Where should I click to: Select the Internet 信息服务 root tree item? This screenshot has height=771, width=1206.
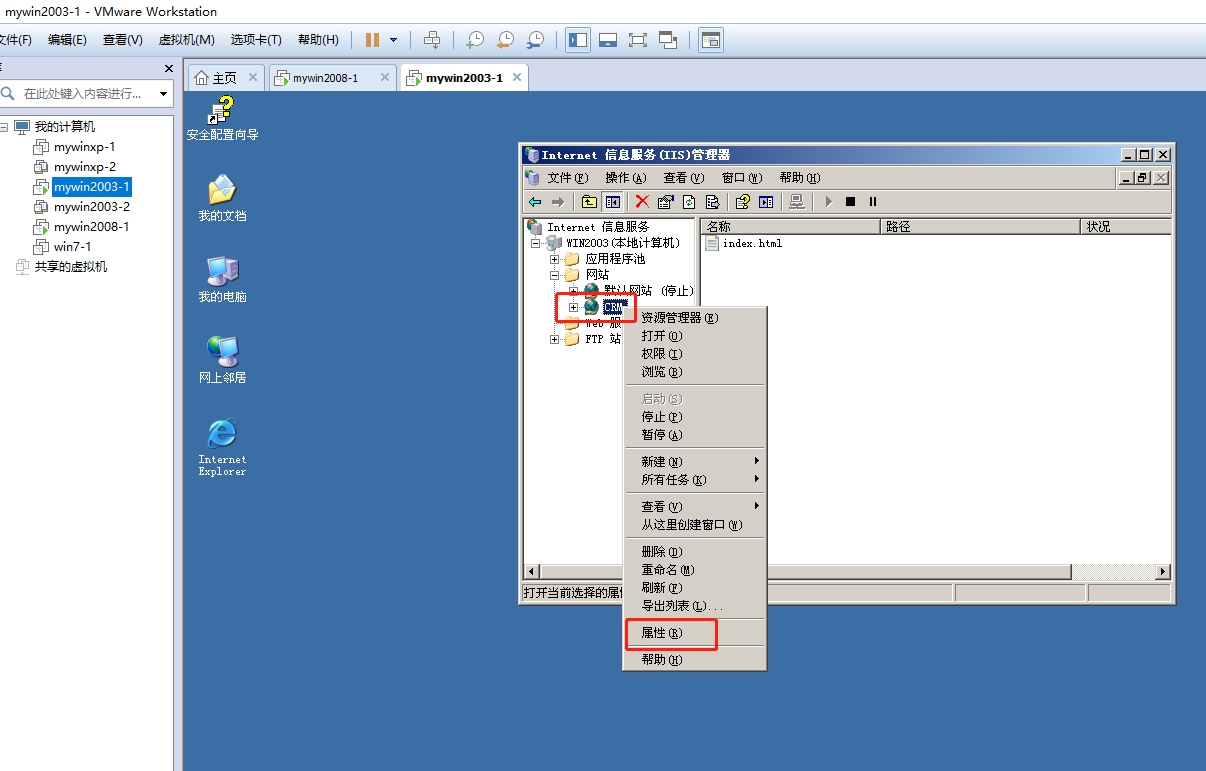pos(598,227)
